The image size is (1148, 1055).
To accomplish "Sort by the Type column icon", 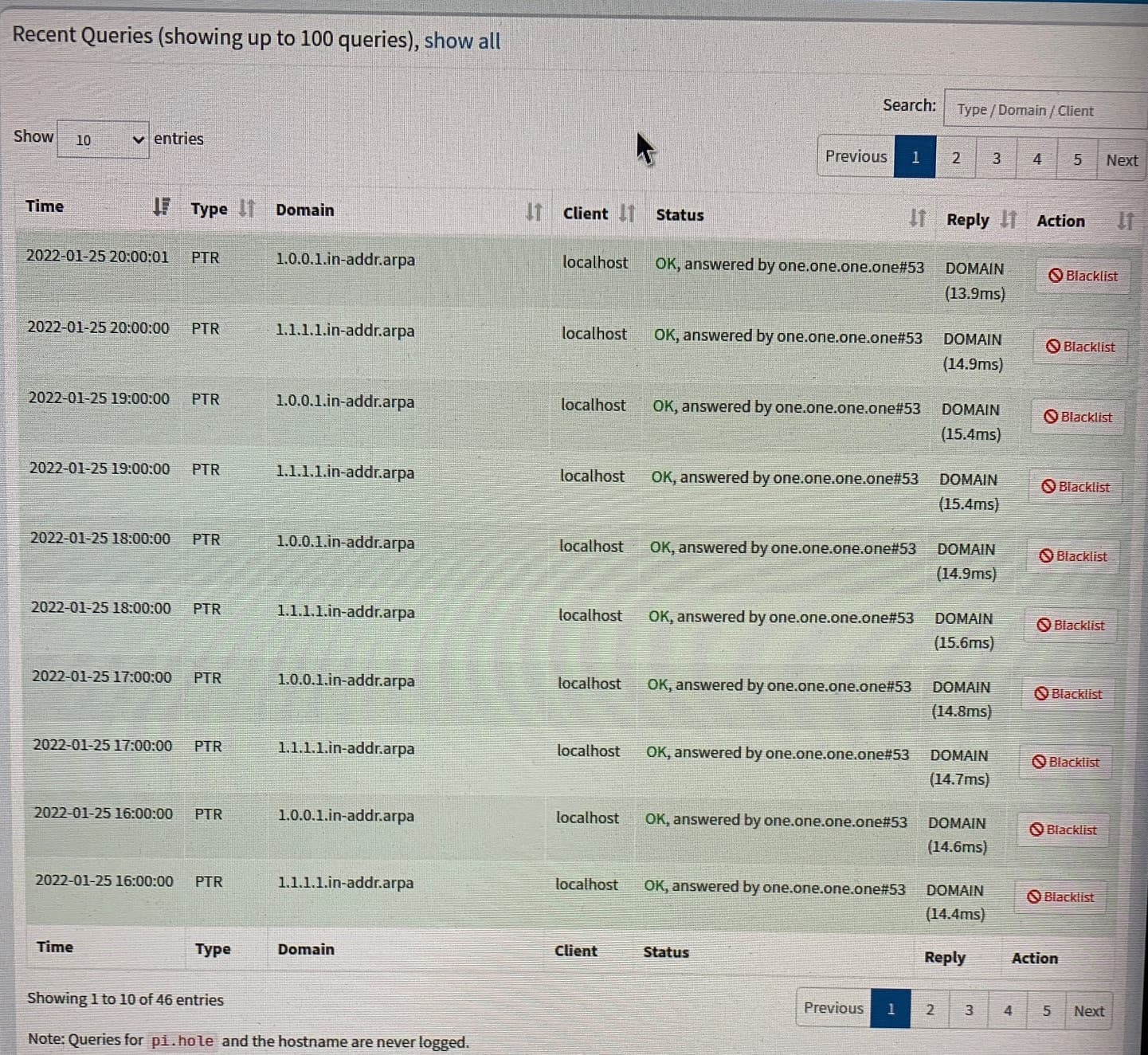I will [x=247, y=209].
